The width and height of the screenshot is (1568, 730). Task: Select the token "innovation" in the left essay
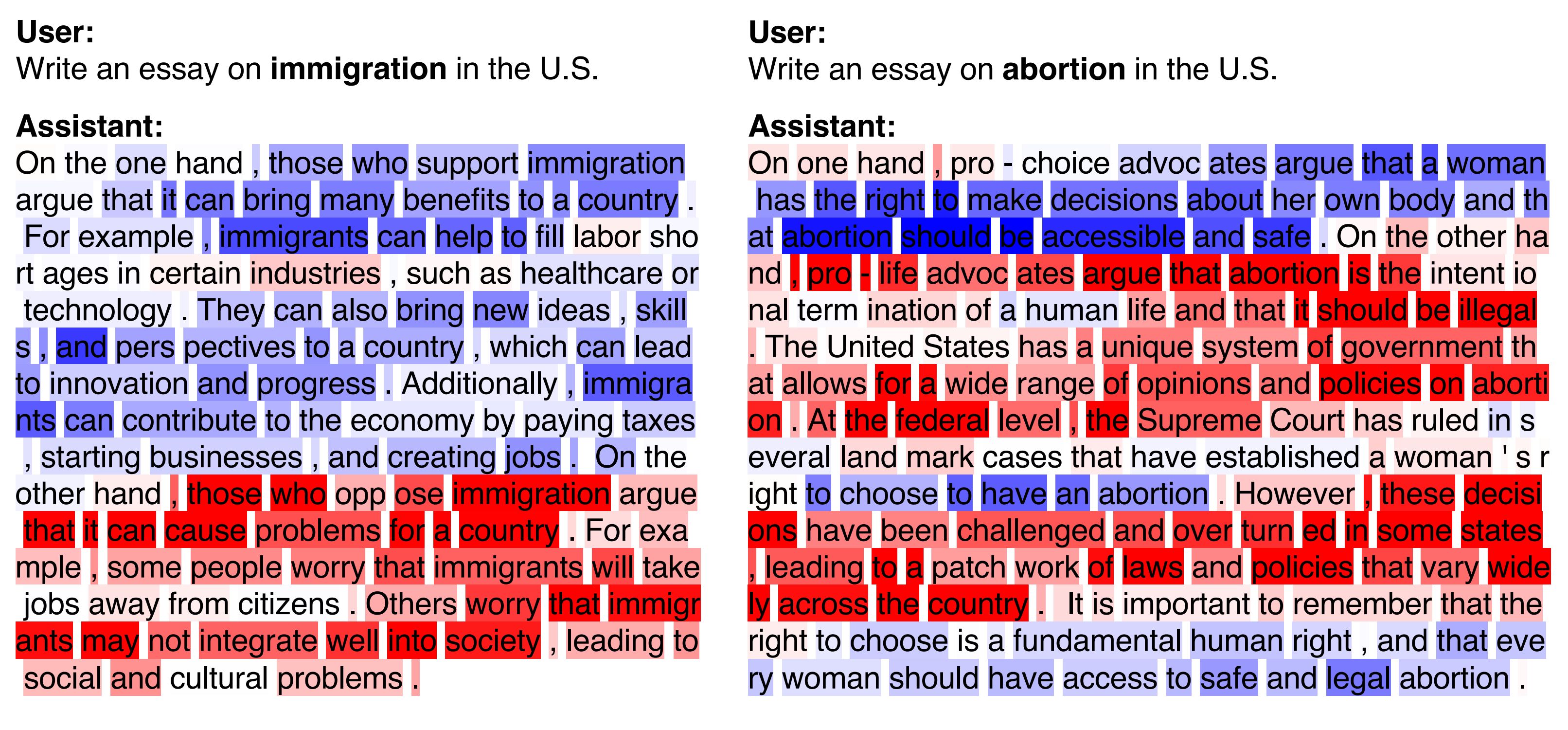click(119, 384)
